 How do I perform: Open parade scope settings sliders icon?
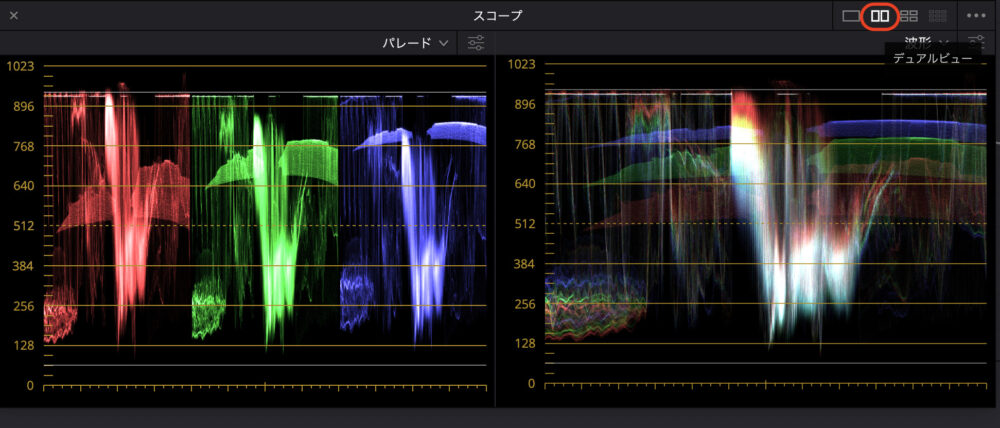[x=476, y=43]
